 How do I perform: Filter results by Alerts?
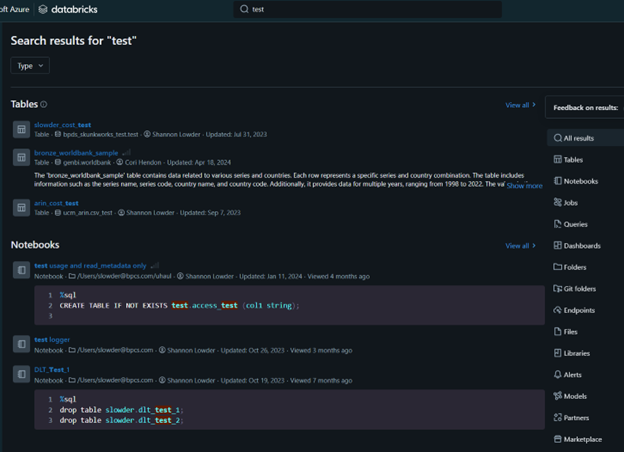(x=567, y=374)
